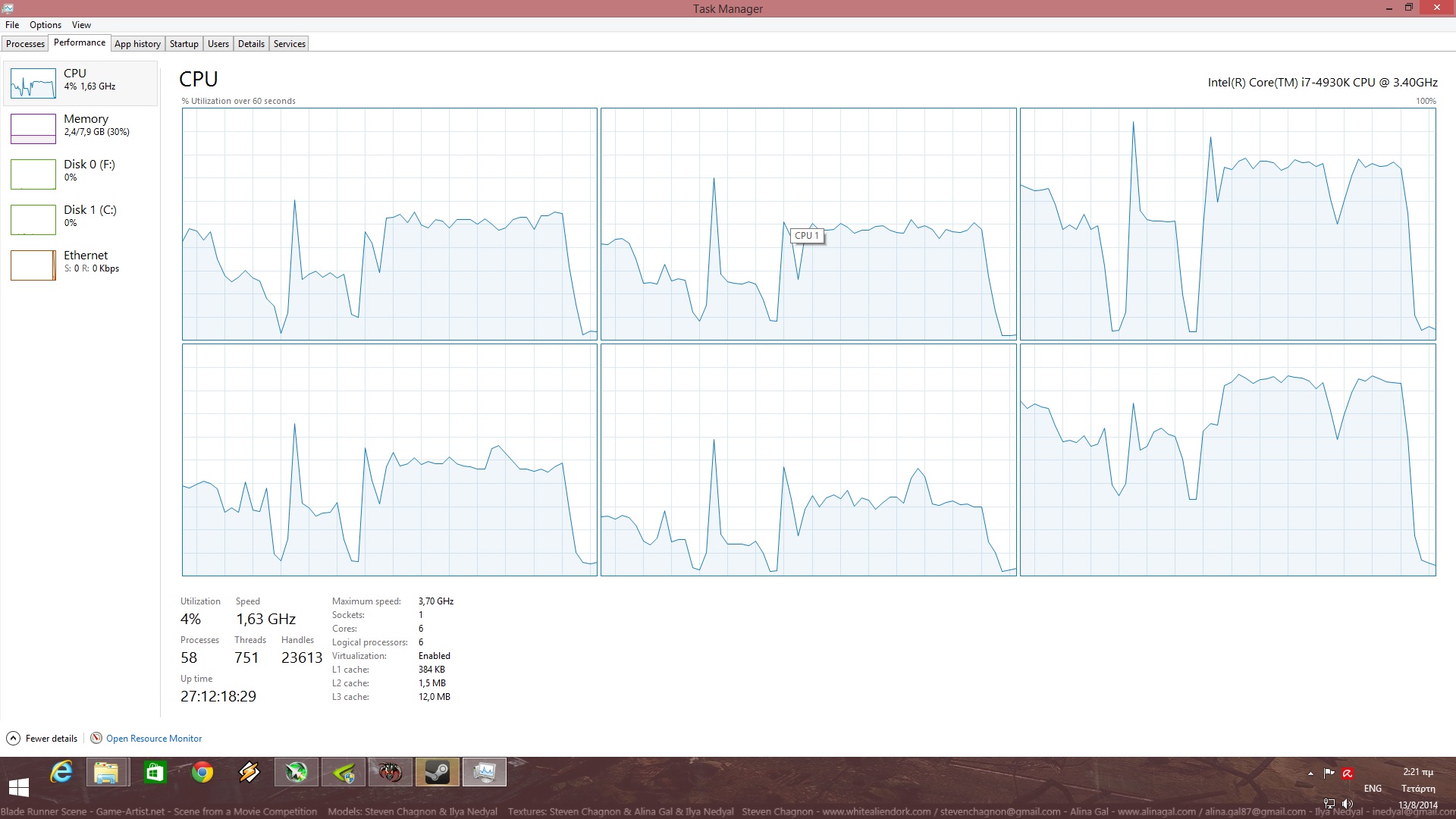Go to the Details tab
Viewport: 1456px width, 819px height.
pyautogui.click(x=251, y=44)
